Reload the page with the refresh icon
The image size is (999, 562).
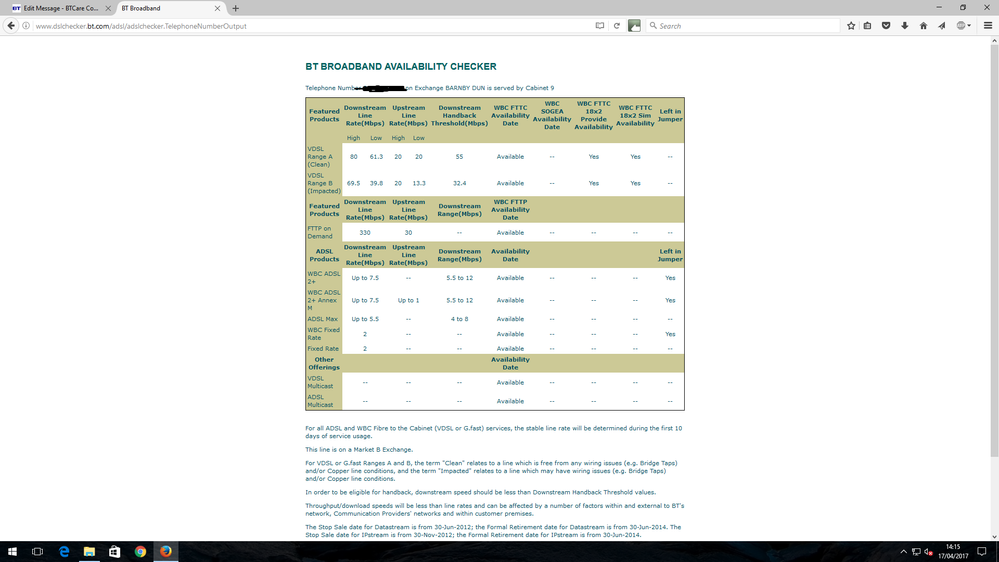[616, 26]
